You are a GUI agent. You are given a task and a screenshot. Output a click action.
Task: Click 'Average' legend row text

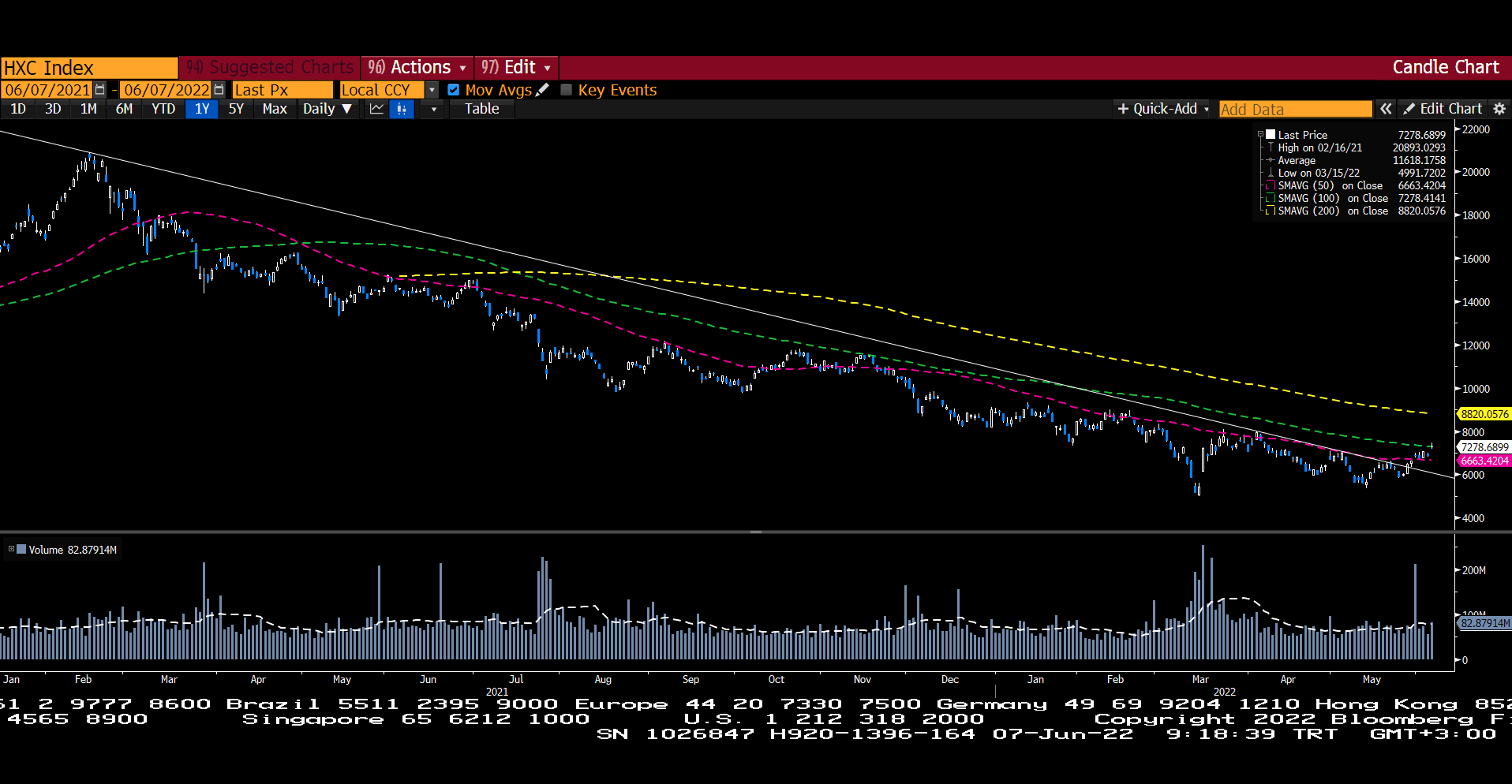click(x=1297, y=160)
